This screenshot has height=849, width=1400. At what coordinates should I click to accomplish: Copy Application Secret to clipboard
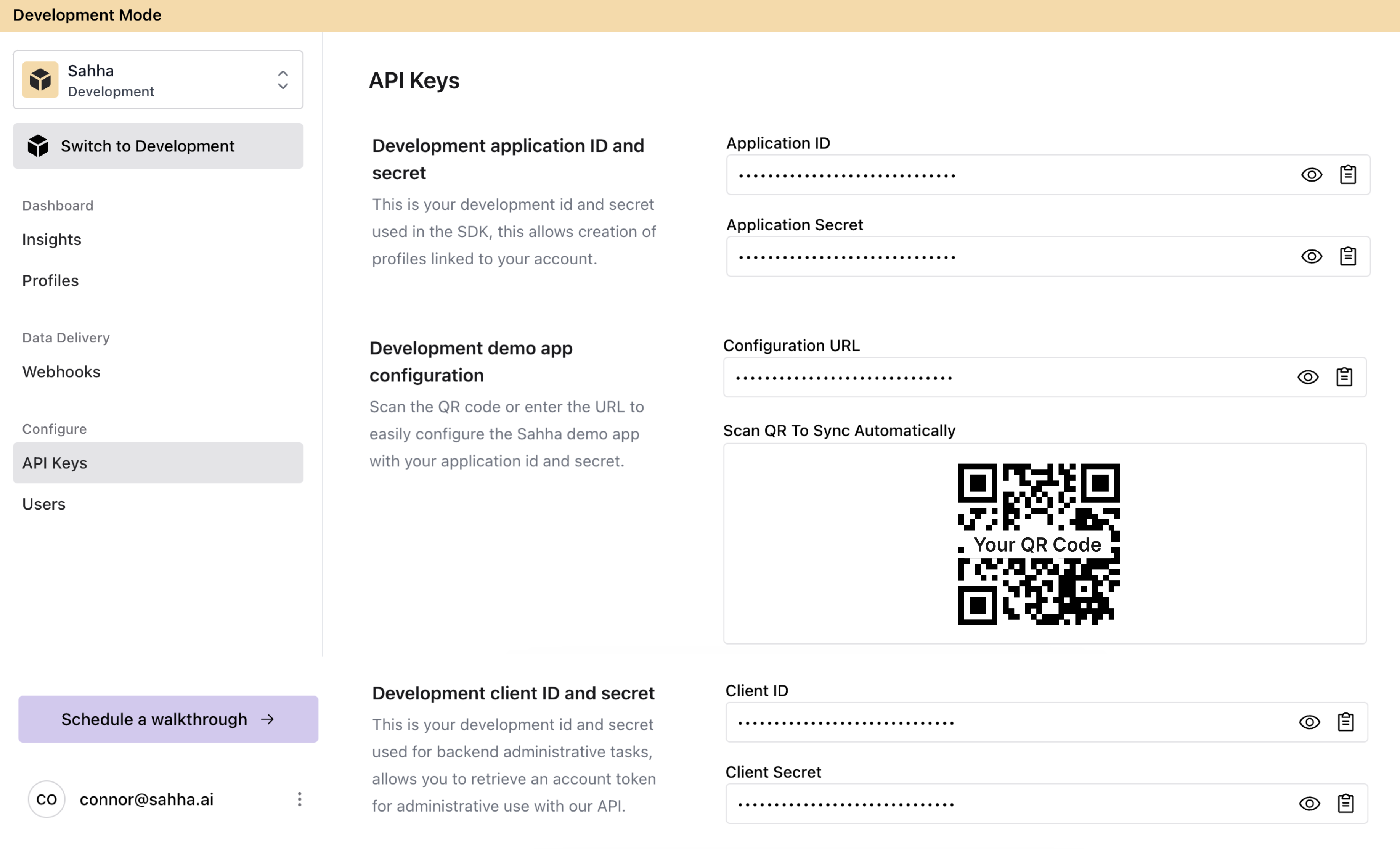1348,256
